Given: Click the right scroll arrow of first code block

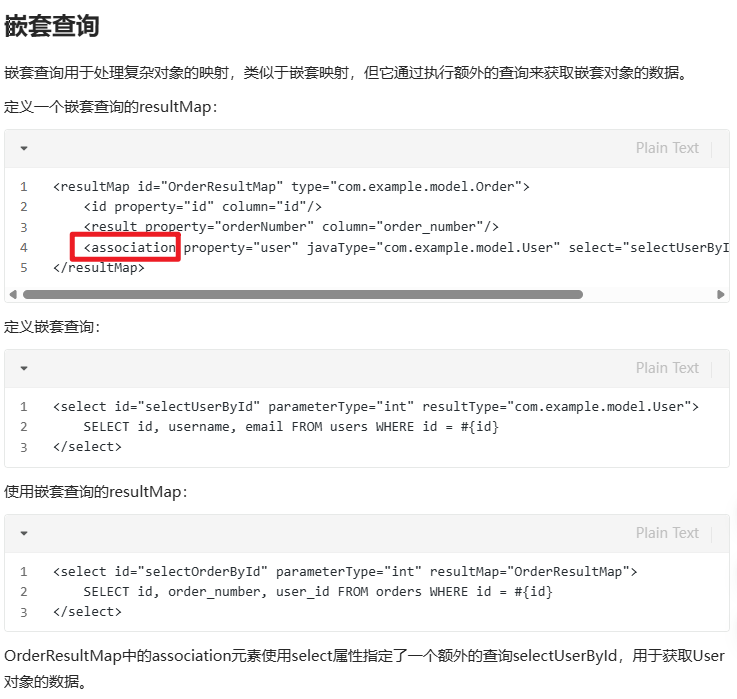Looking at the screenshot, I should 721,295.
